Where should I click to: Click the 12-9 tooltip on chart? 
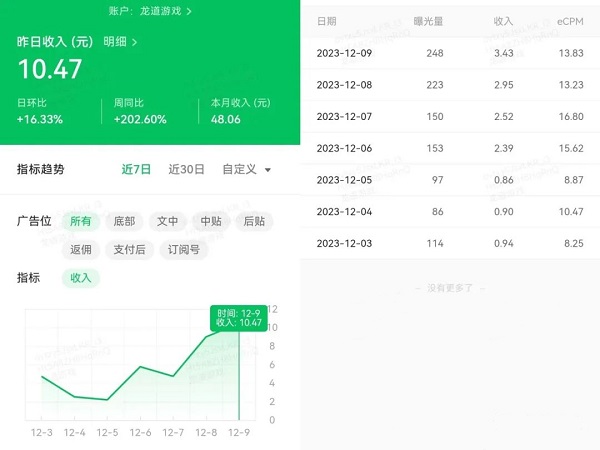(x=239, y=317)
